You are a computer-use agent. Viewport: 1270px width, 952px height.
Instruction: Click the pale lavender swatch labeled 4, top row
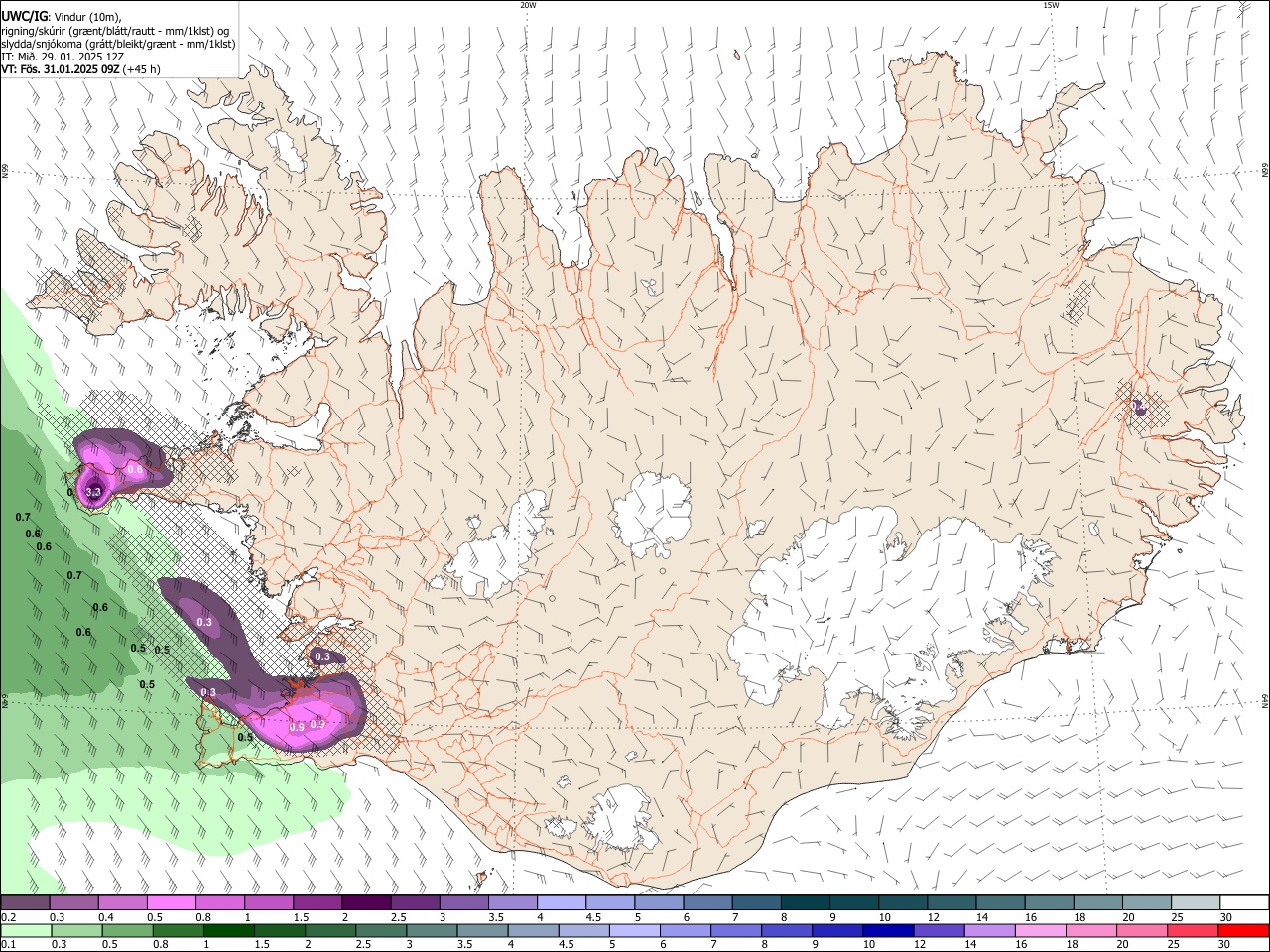coord(561,903)
